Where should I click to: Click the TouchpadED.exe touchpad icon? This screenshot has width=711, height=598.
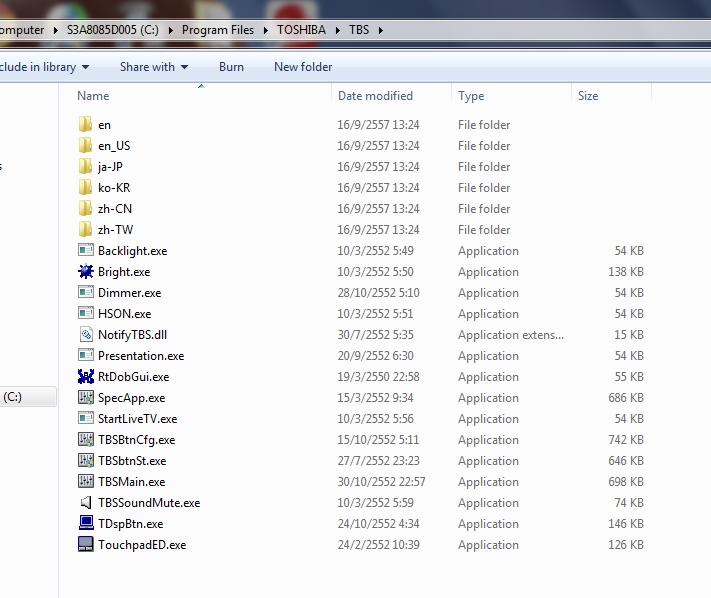click(x=86, y=544)
